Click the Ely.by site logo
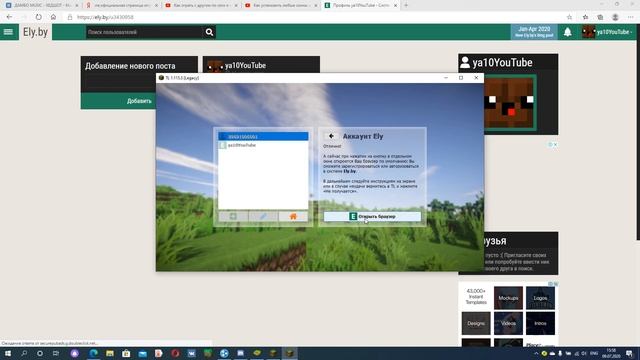The image size is (640, 360). point(35,32)
